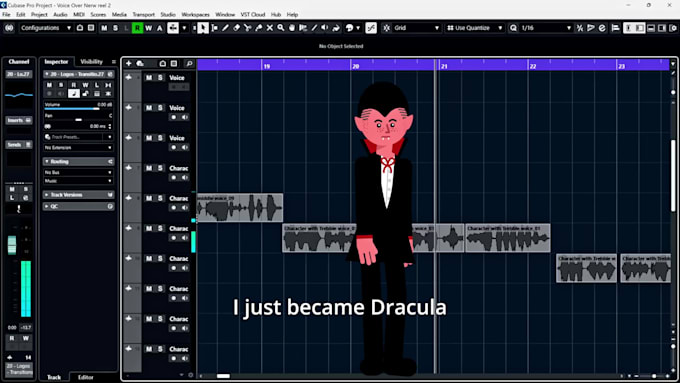Viewport: 680px width, 383px height.
Task: Open the Transport menu
Action: point(144,14)
